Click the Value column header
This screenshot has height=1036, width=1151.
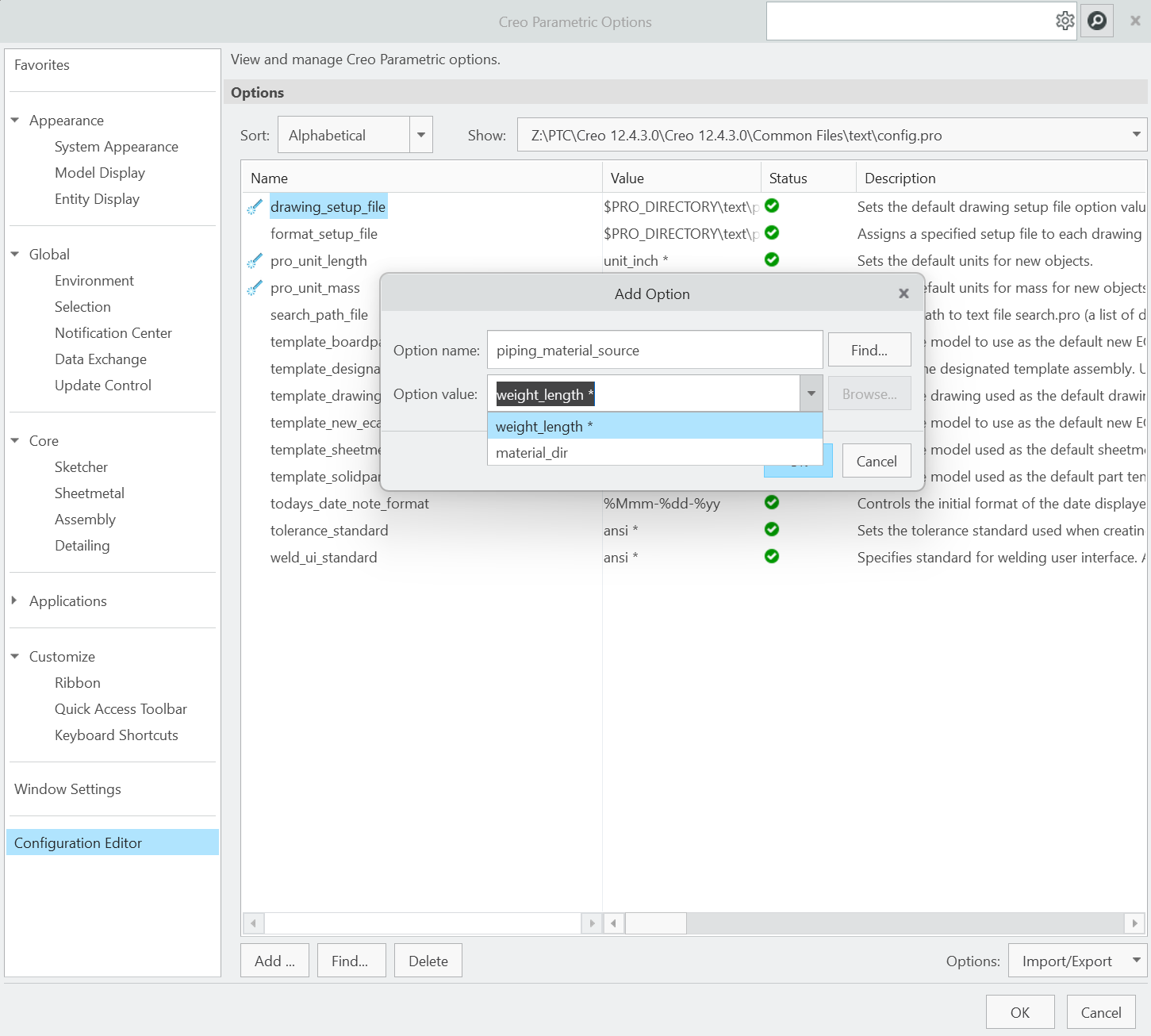point(682,178)
